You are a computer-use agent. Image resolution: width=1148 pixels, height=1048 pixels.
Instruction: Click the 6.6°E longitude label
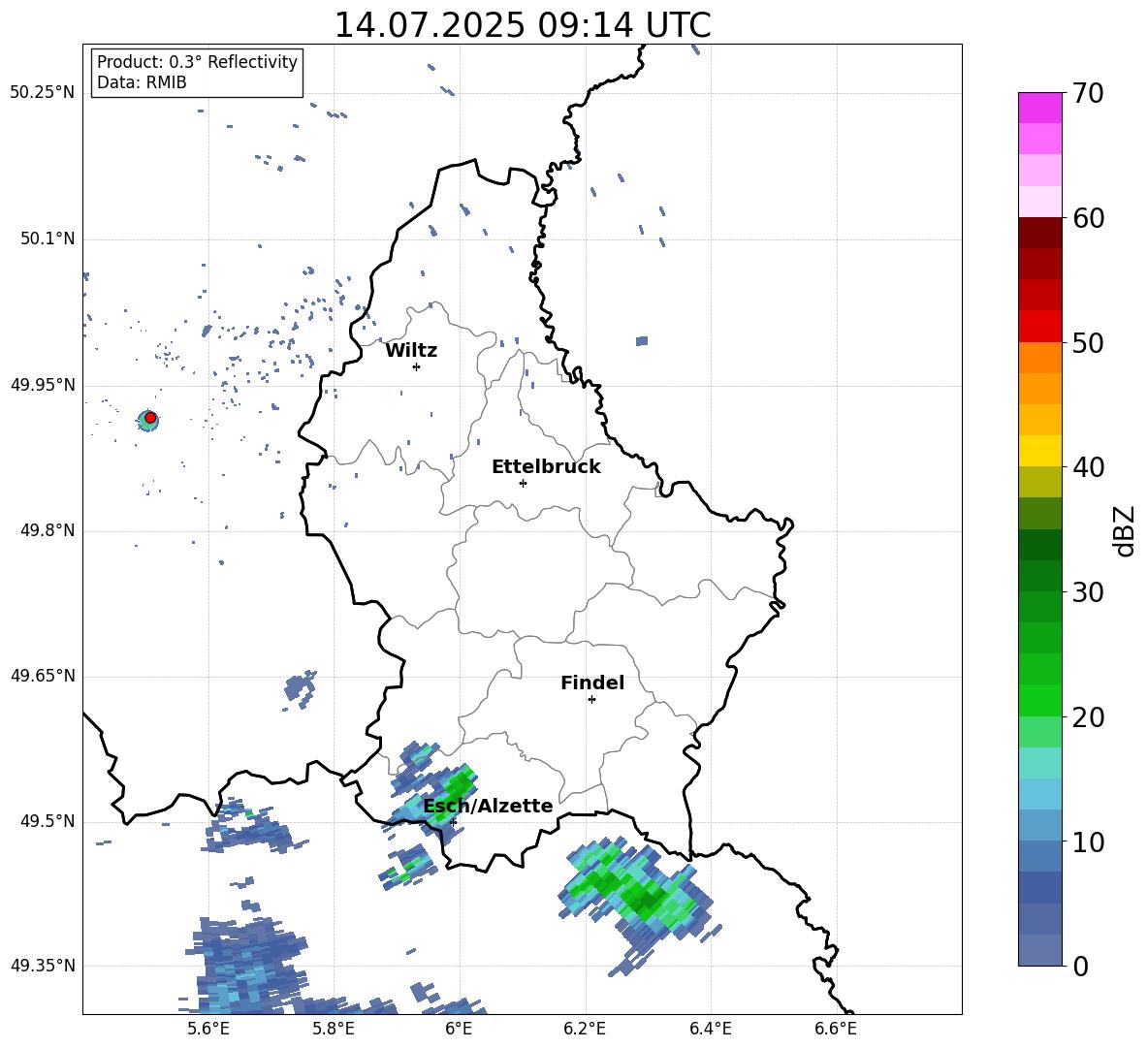point(836,1029)
